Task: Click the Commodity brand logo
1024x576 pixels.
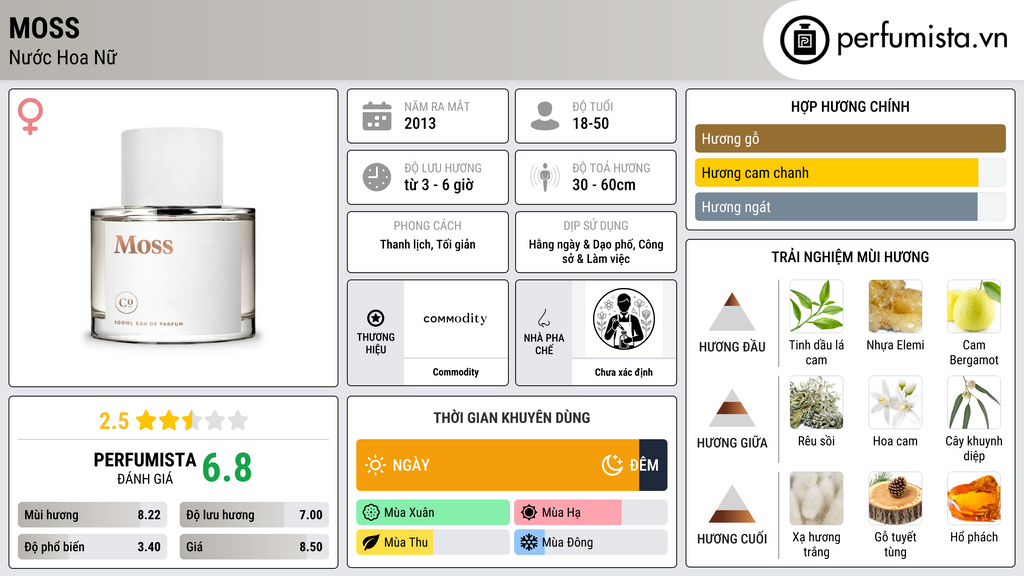Action: (455, 319)
